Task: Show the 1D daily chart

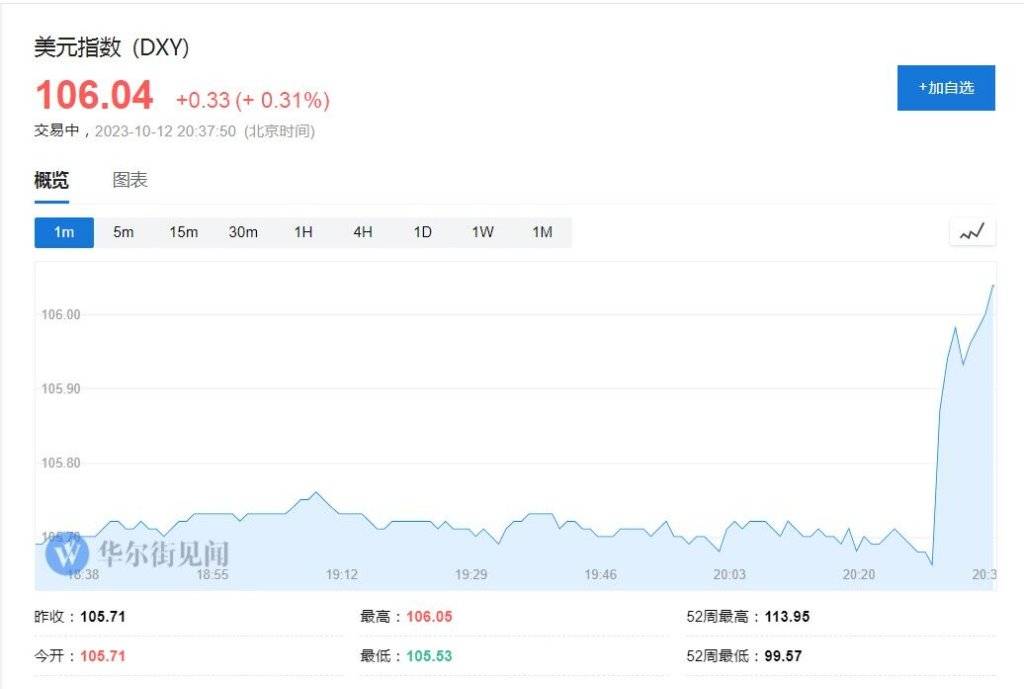Action: [423, 232]
